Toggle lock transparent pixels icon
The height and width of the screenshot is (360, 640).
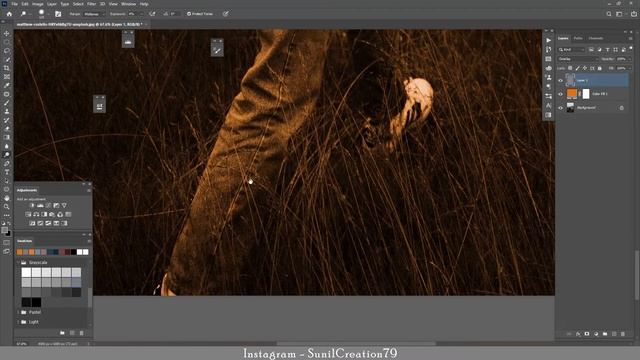coord(570,68)
